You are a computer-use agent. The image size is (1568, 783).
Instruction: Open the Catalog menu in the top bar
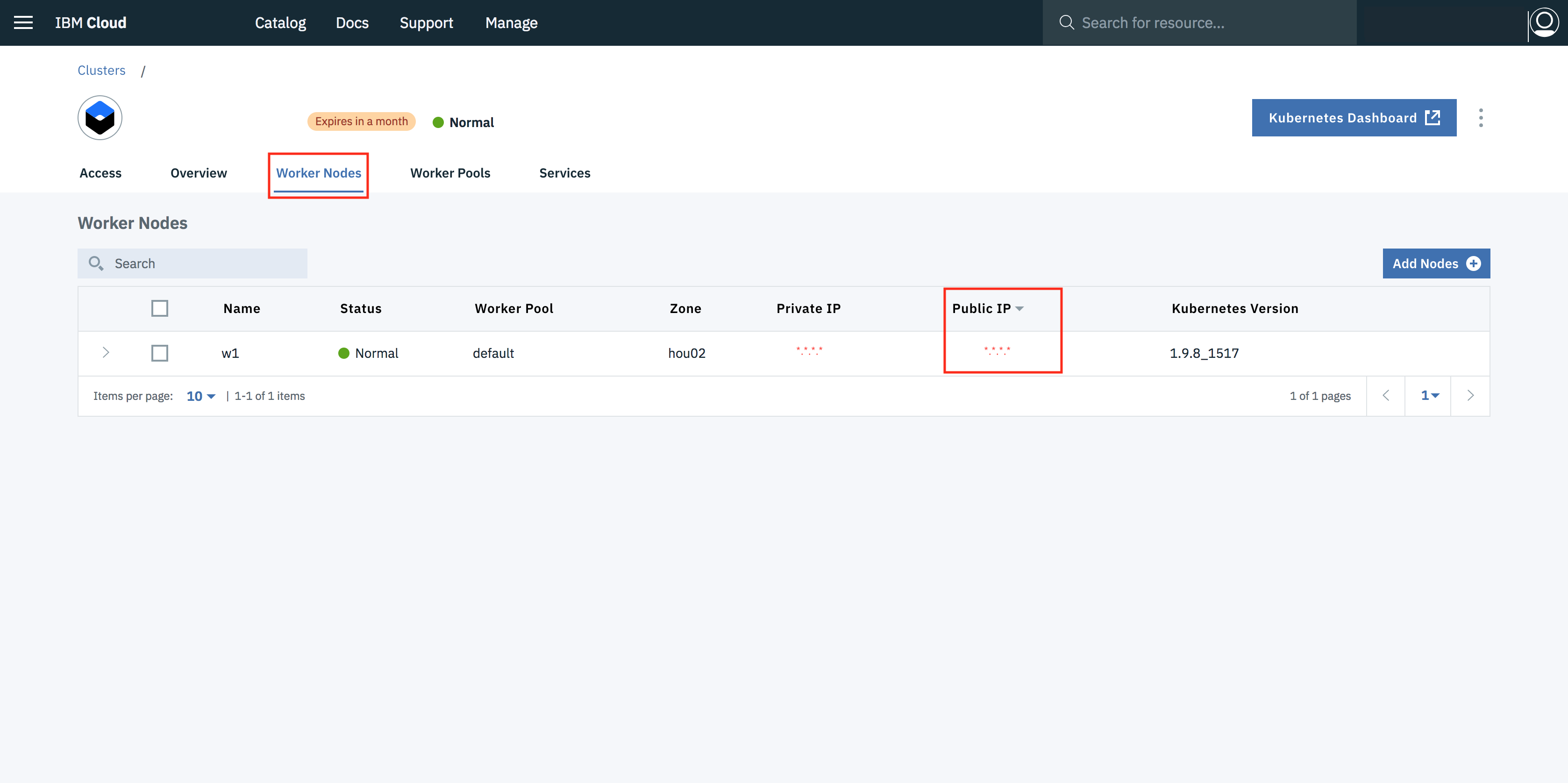280,22
